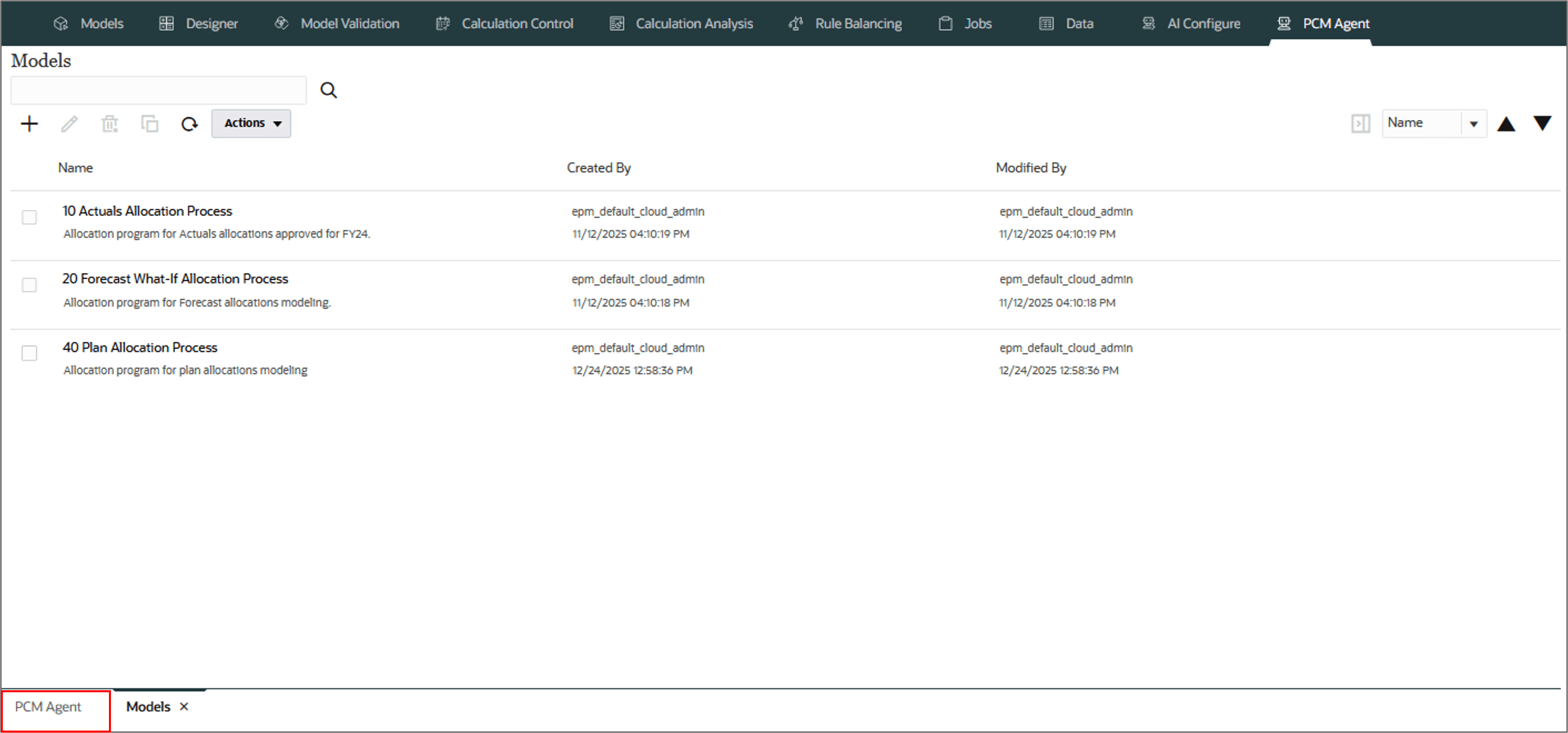
Task: Select 20 Forecast What-If Allocation checkbox
Action: click(29, 285)
